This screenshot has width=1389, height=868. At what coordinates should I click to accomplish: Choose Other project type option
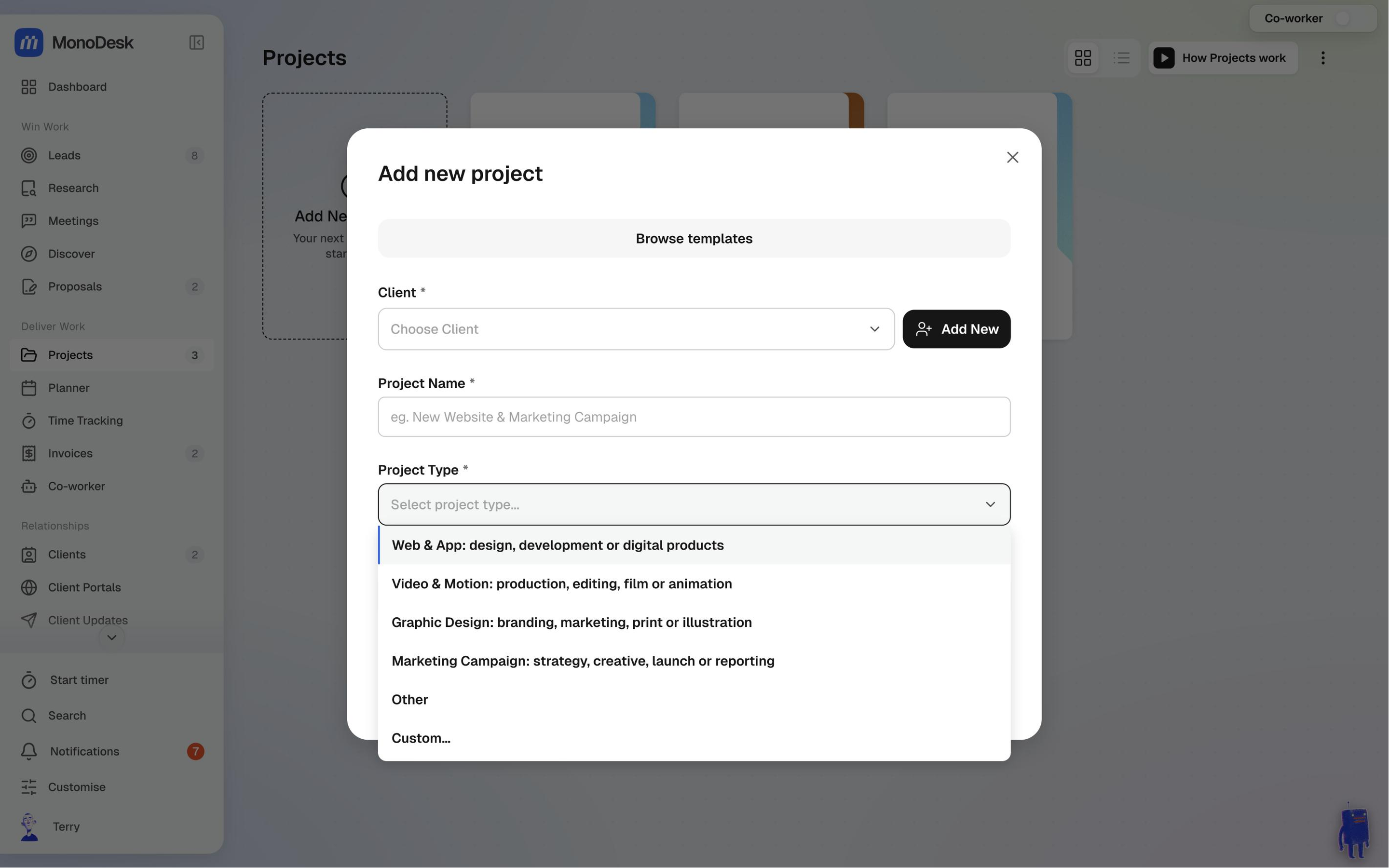coord(694,699)
